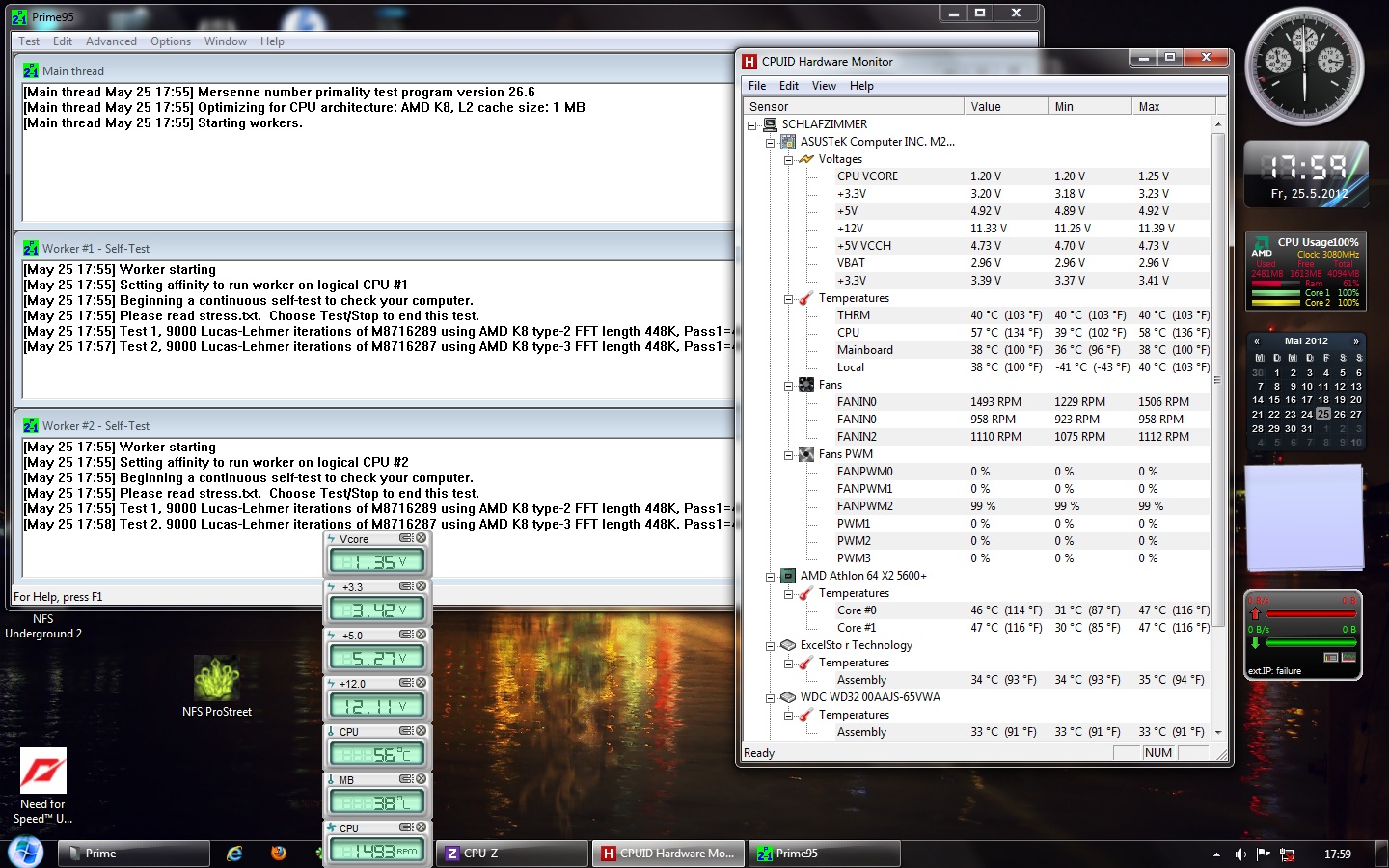The image size is (1389, 868).
Task: Open Prime95 Options menu
Action: click(x=171, y=41)
